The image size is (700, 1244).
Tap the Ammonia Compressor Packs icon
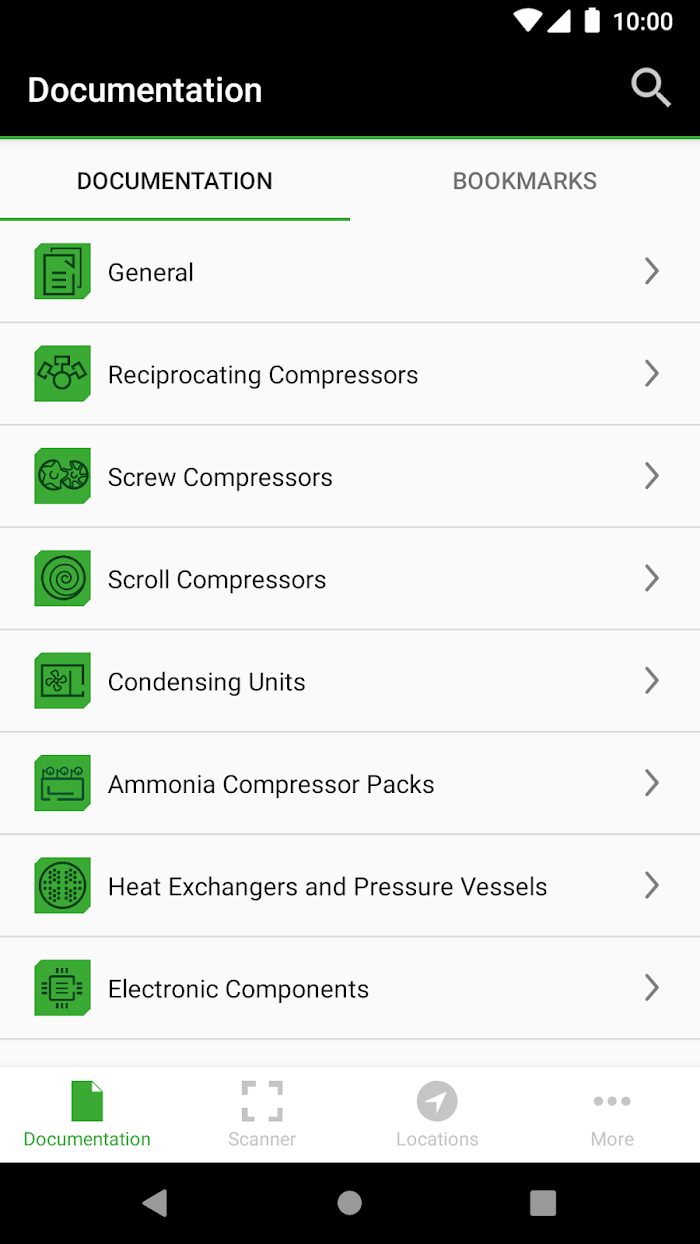(x=62, y=783)
